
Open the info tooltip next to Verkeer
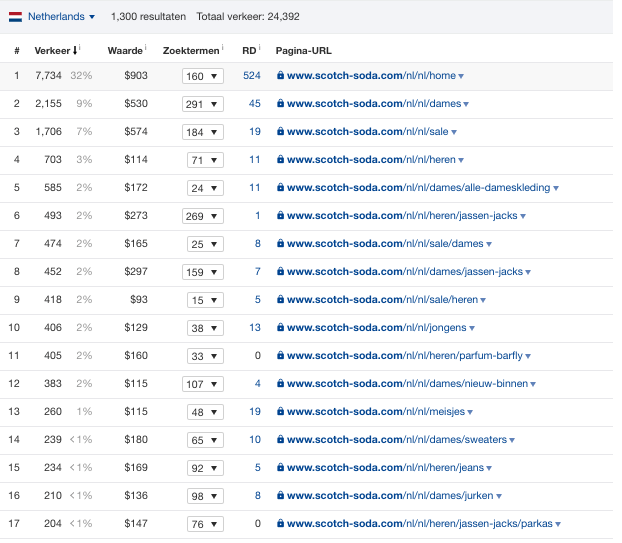point(80,48)
